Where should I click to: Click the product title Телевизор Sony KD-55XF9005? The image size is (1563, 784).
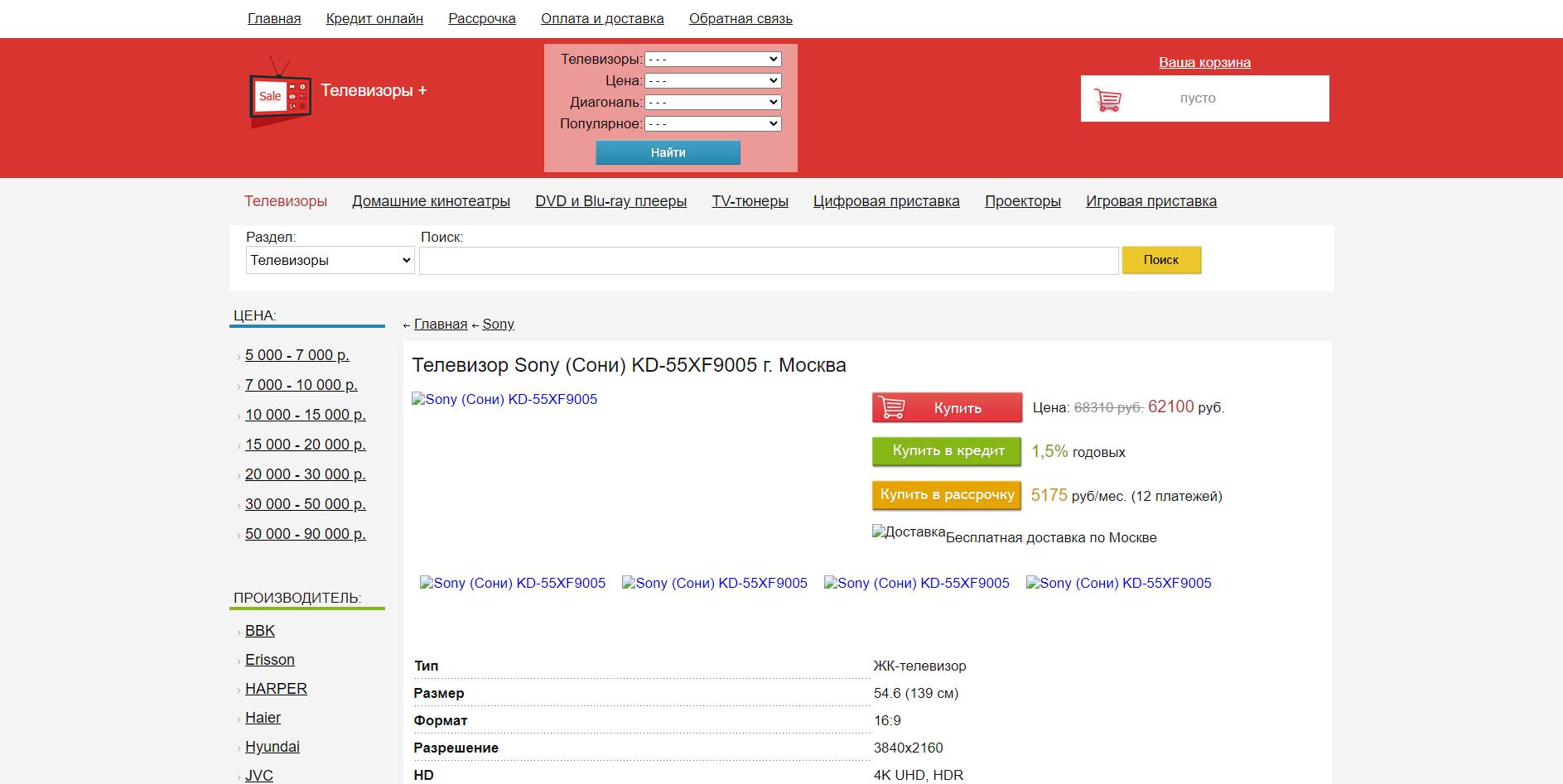point(630,365)
